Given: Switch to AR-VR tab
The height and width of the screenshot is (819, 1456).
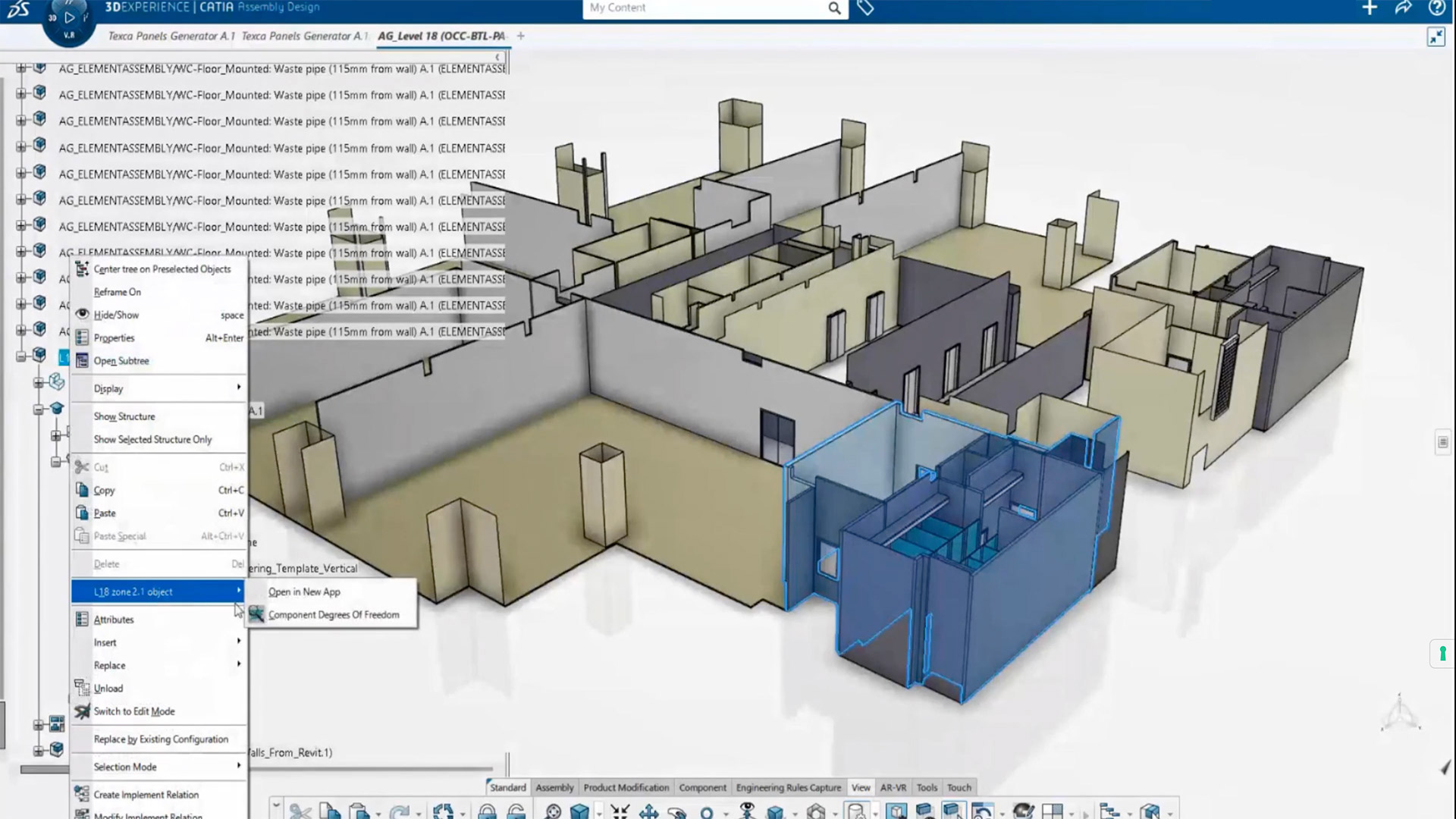Looking at the screenshot, I should (x=893, y=787).
